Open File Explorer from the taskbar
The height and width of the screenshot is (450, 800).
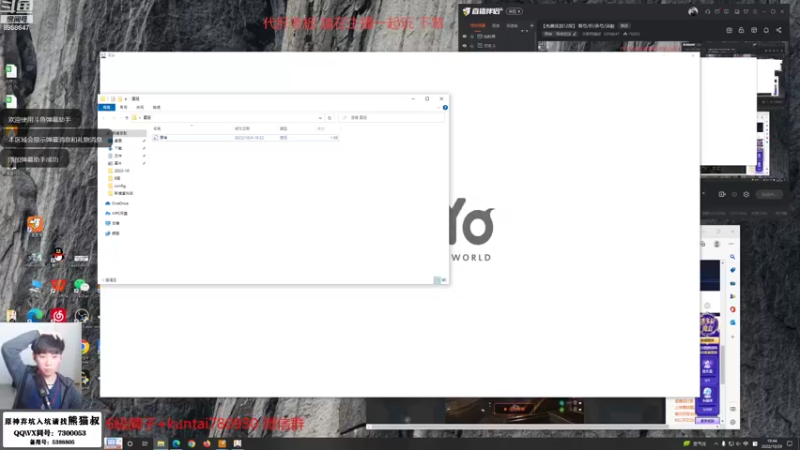pos(161,443)
